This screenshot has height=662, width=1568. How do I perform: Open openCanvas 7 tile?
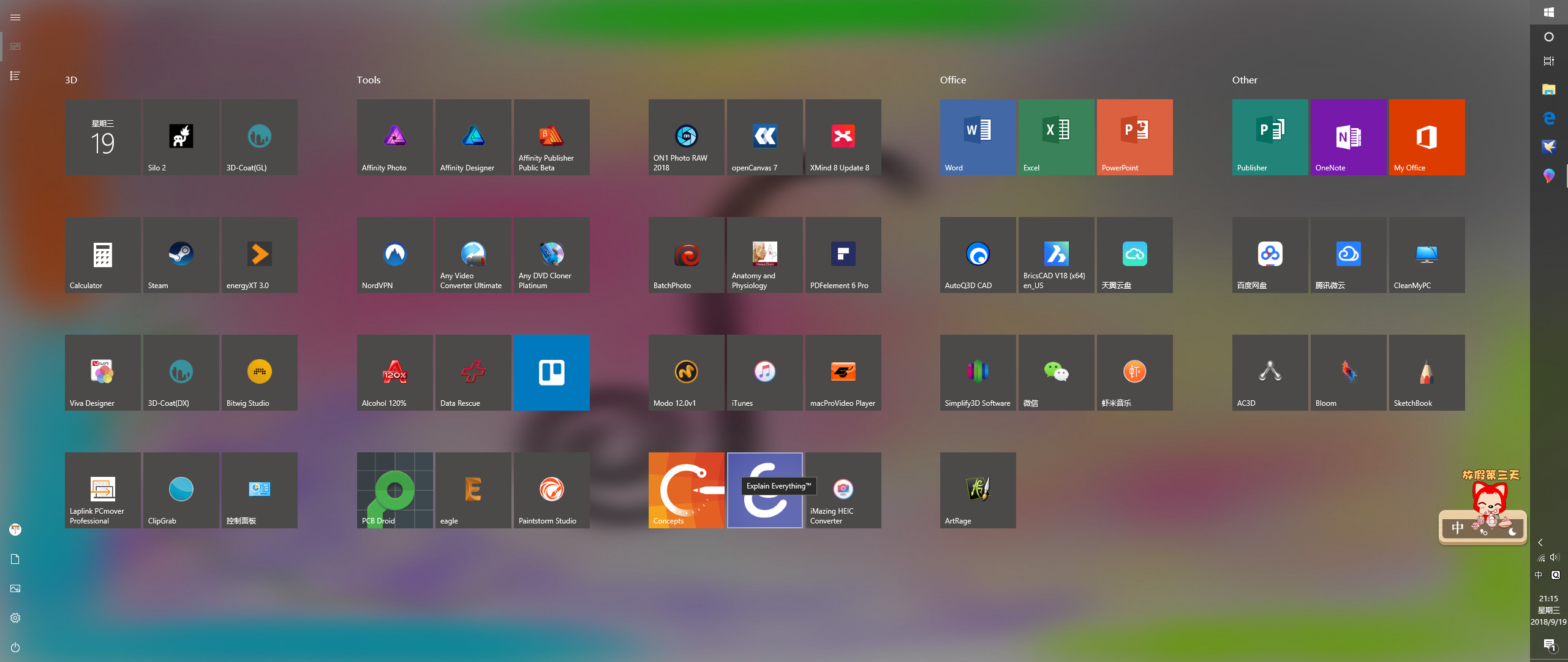point(765,137)
